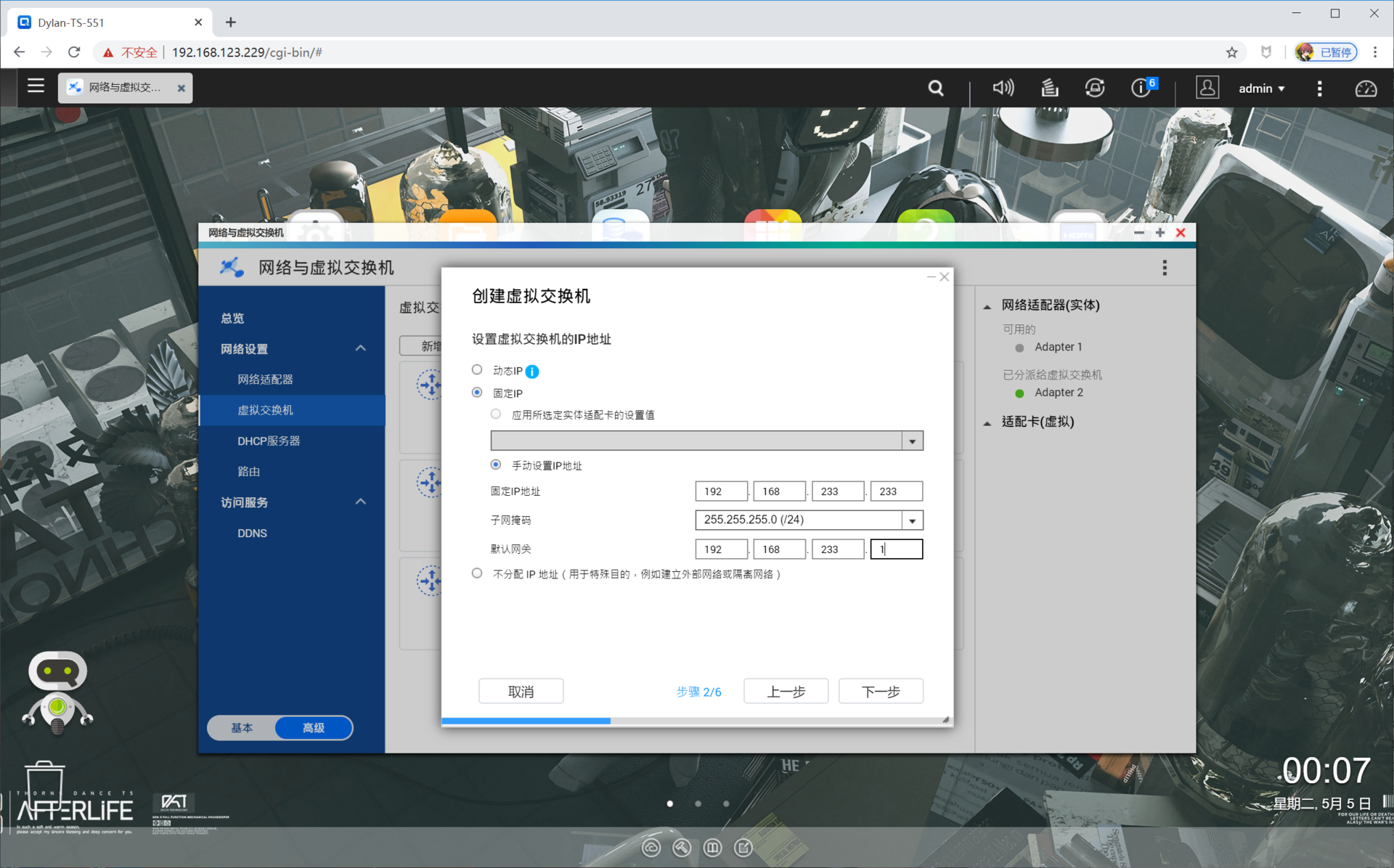Screen dimensions: 1394x868
Task: Open the DHCP服务器 sidebar item
Action: [269, 441]
